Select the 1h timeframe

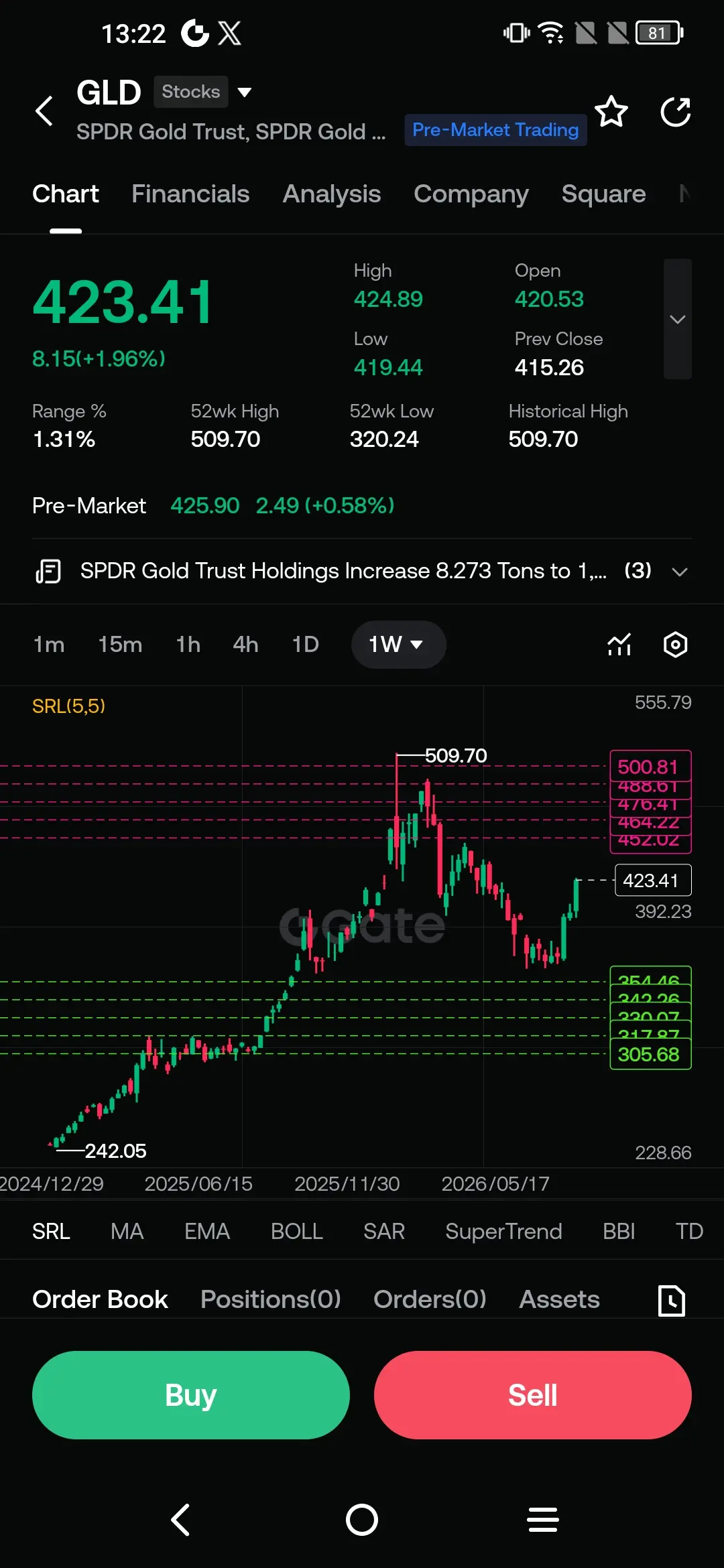[188, 645]
